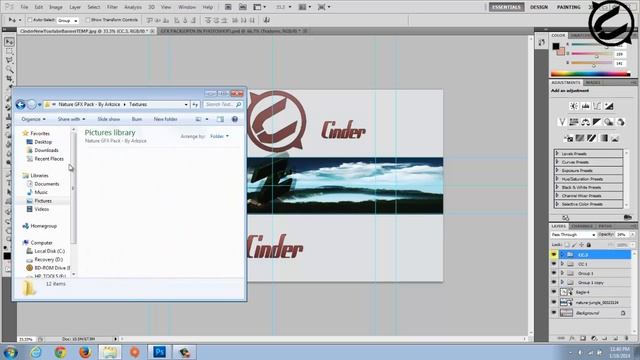
Task: Add a Photo Filter adjustment
Action: [x=609, y=122]
